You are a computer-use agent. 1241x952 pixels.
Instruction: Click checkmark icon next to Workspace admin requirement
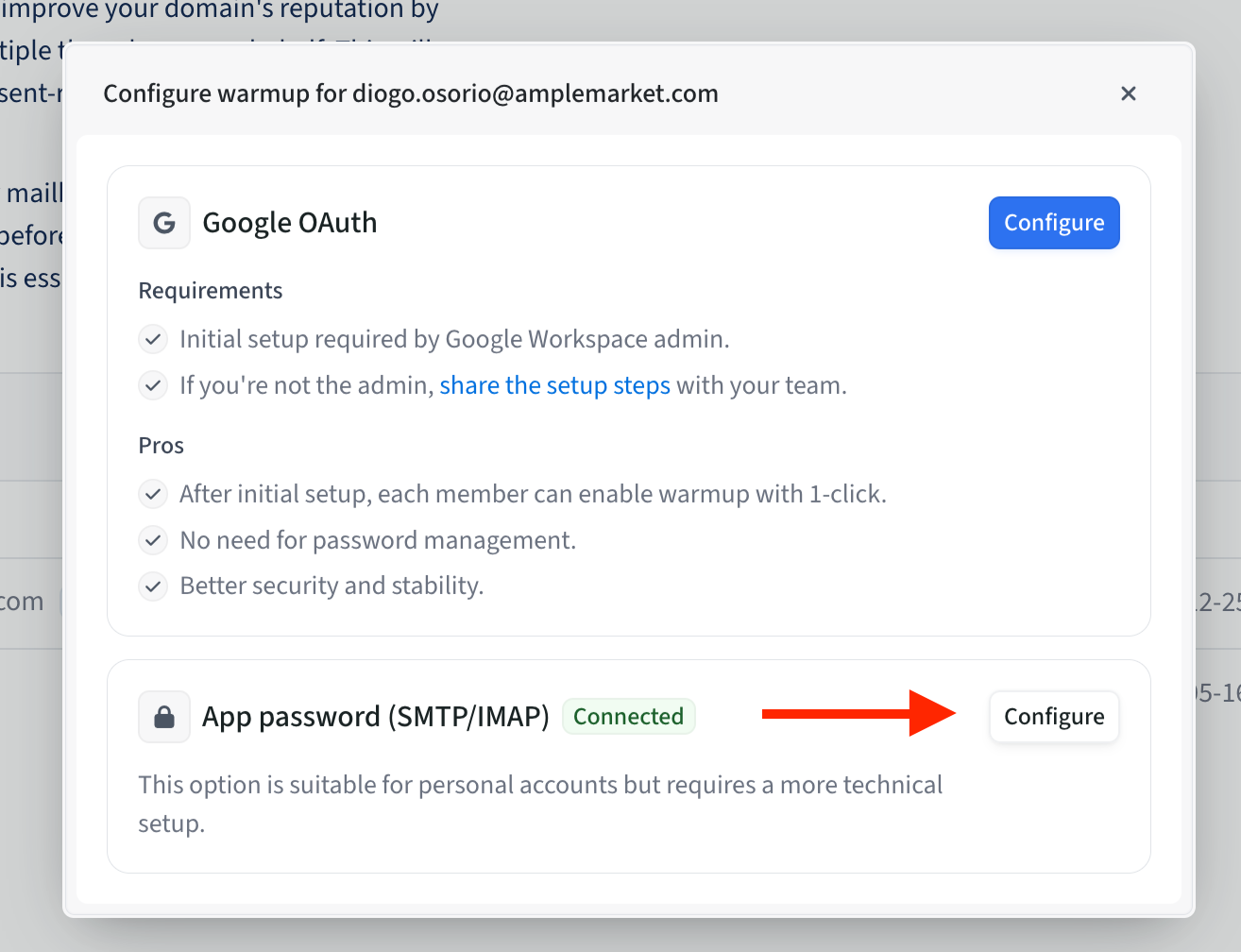(153, 339)
